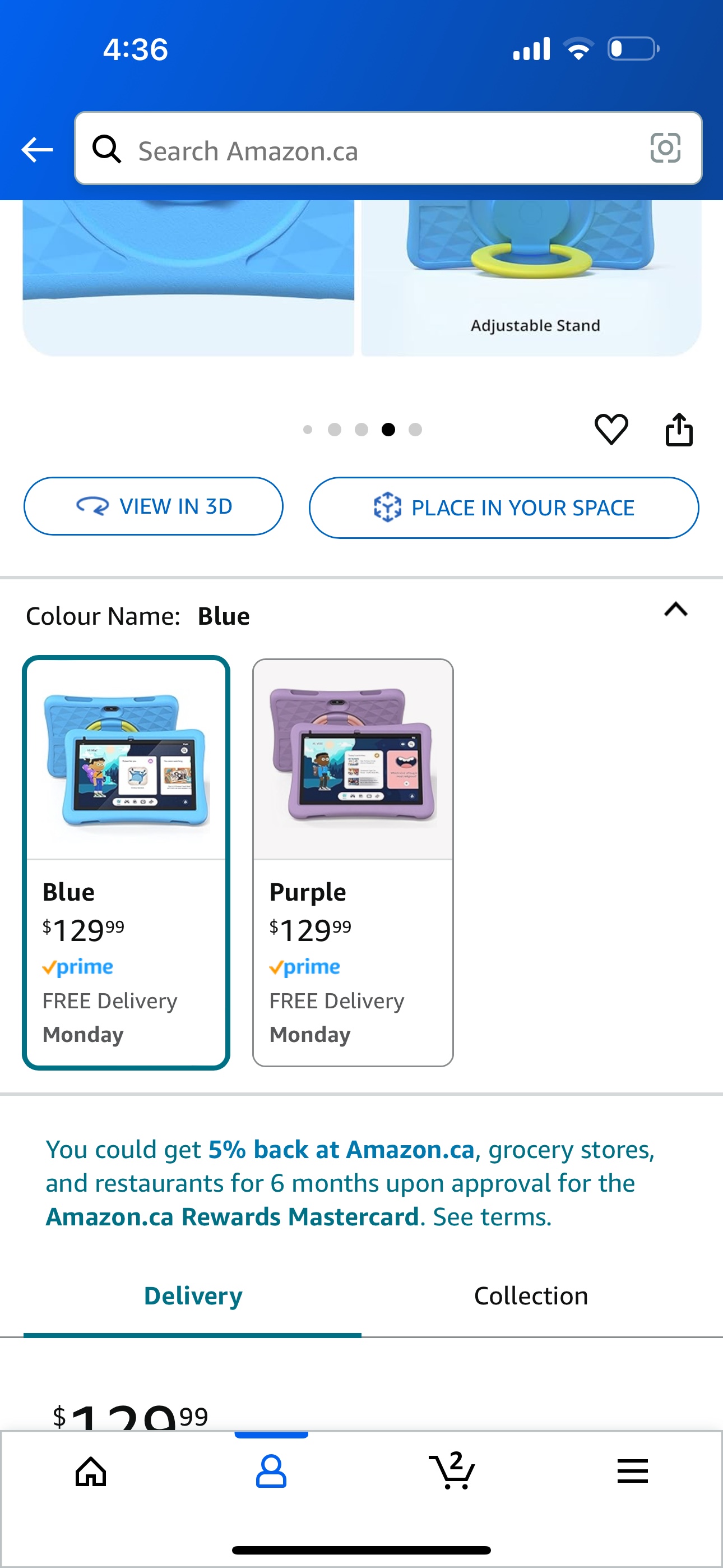Select the Purple colour option
Viewport: 723px width, 1568px height.
coord(353,862)
